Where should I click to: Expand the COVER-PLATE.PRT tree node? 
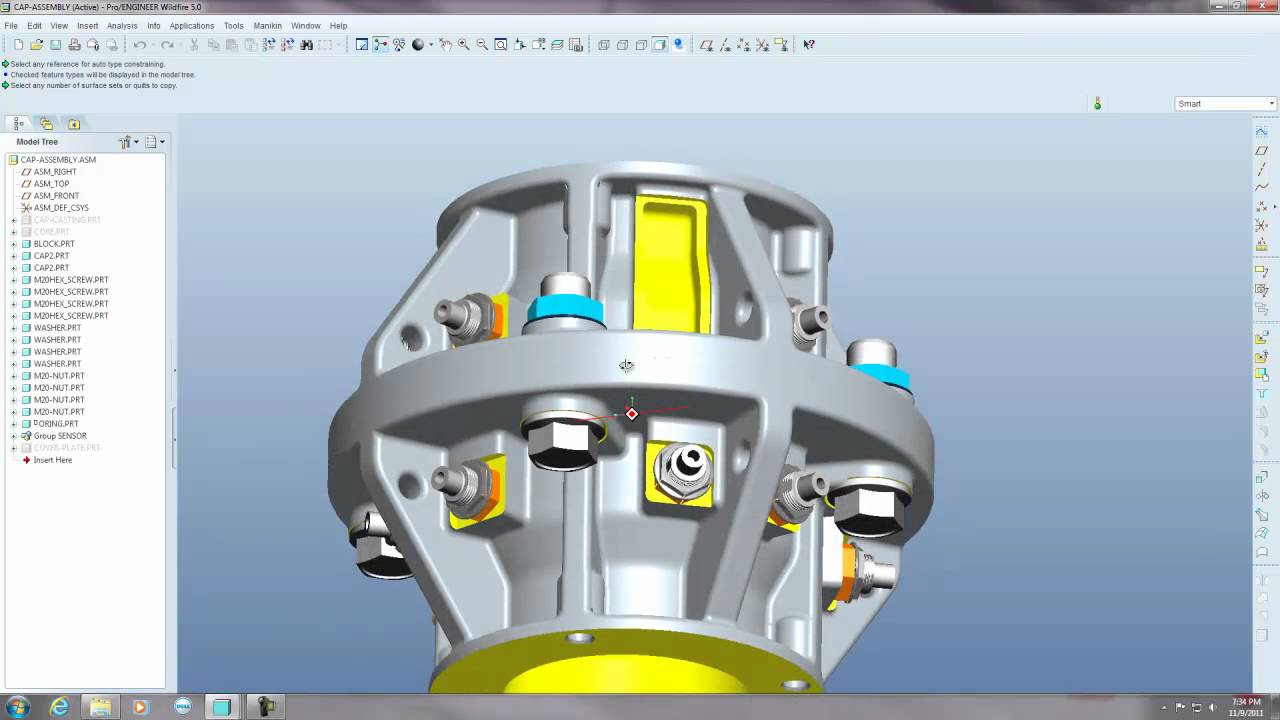click(14, 448)
